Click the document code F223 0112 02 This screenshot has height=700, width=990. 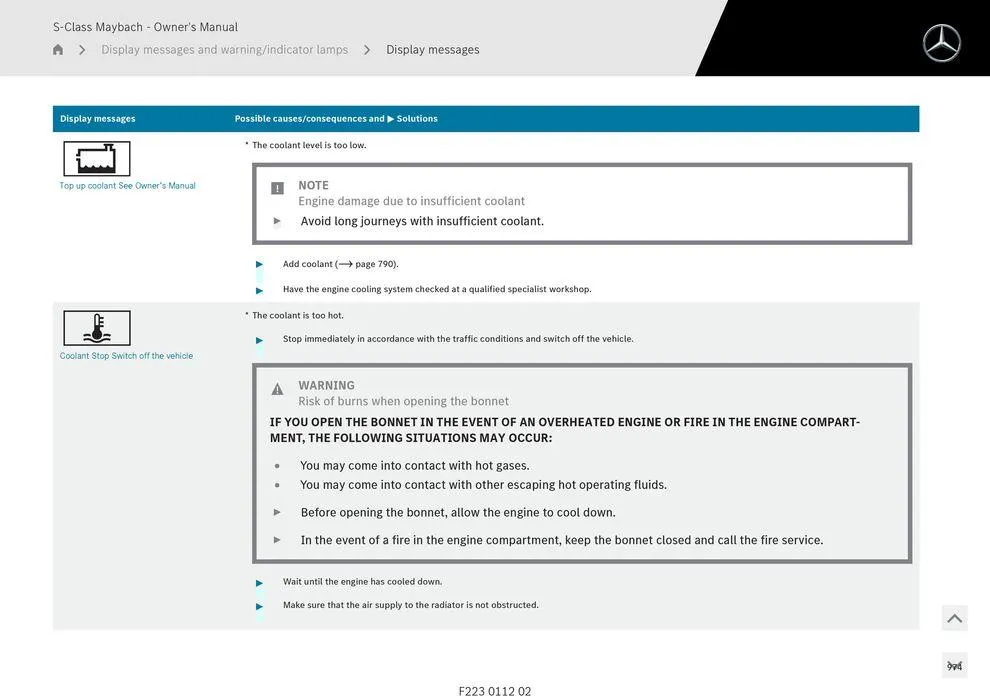point(495,691)
